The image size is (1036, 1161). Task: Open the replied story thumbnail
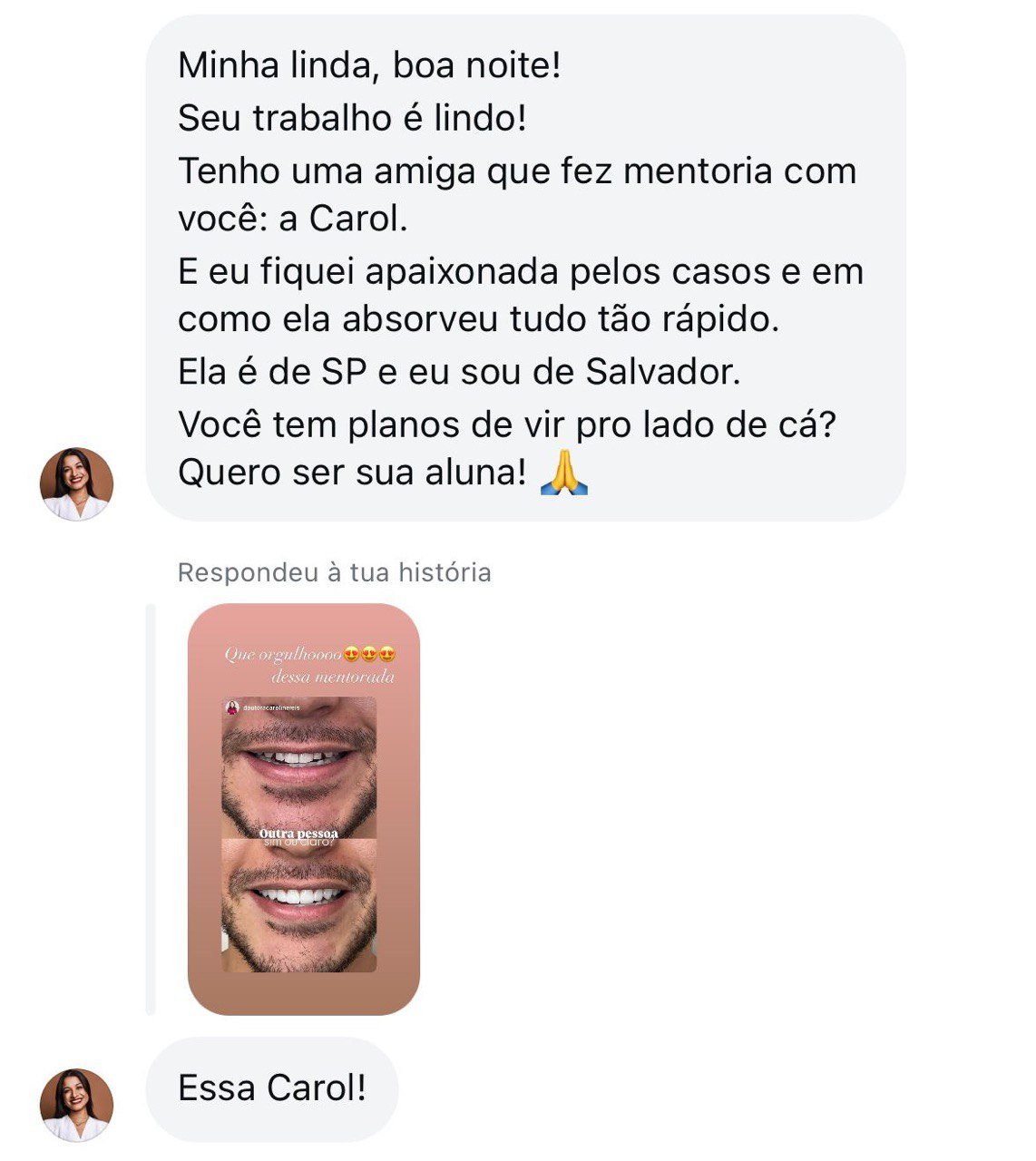click(304, 809)
